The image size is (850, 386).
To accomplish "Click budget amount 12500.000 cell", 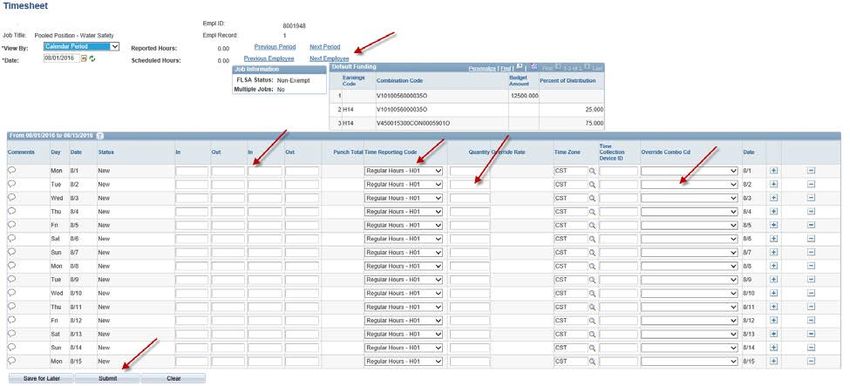I will click(x=524, y=95).
